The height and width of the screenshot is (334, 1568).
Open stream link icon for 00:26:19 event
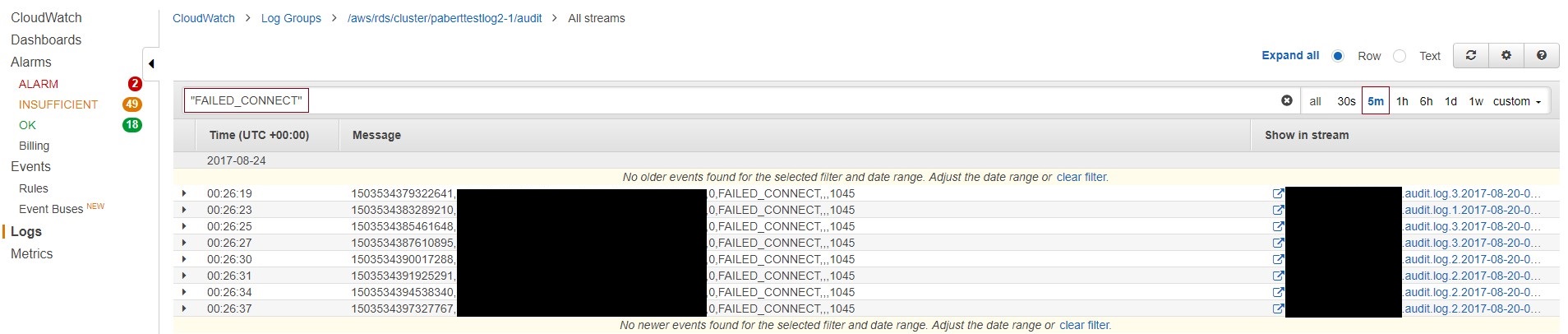tap(1278, 193)
